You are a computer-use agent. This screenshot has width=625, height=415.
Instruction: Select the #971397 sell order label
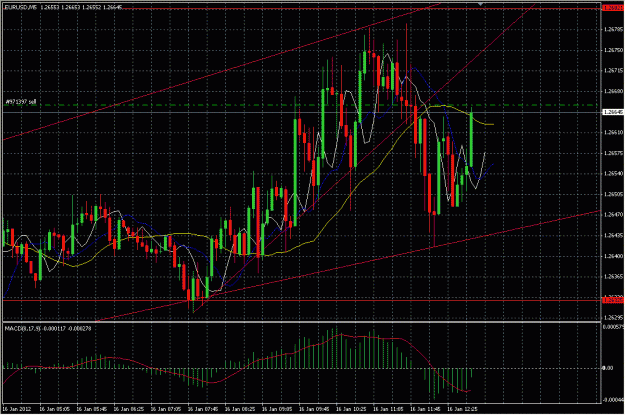21,102
